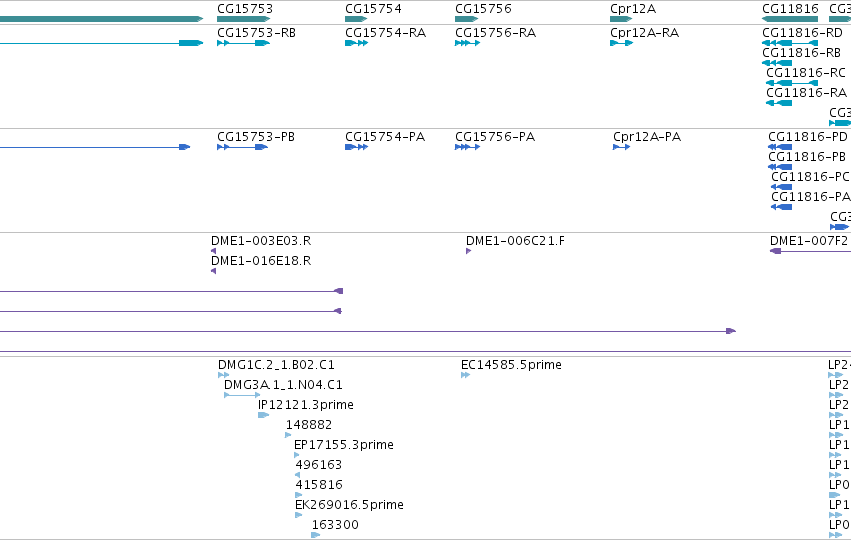Select the CG15753 gene glyph
Image resolution: width=851 pixels, height=540 pixels.
coord(243,19)
